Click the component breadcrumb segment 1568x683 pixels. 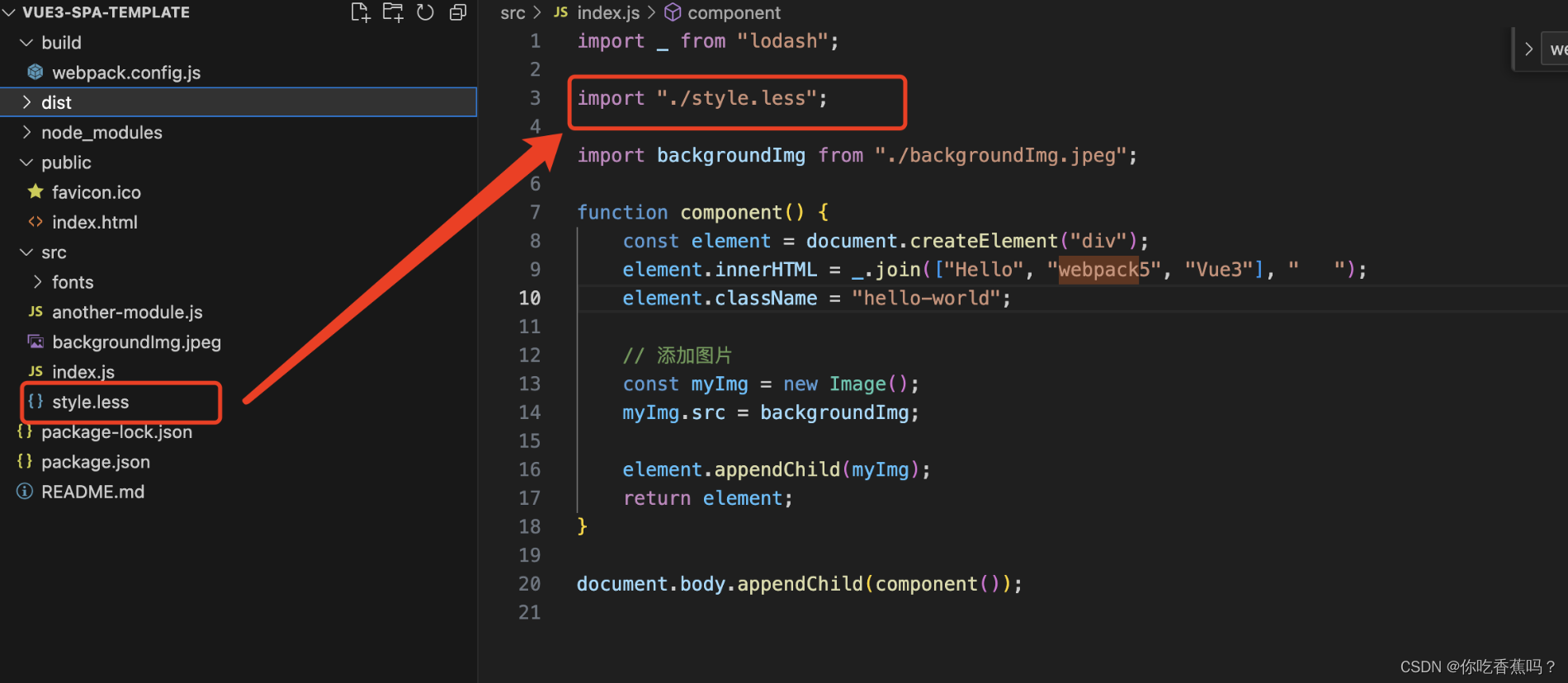coord(734,12)
